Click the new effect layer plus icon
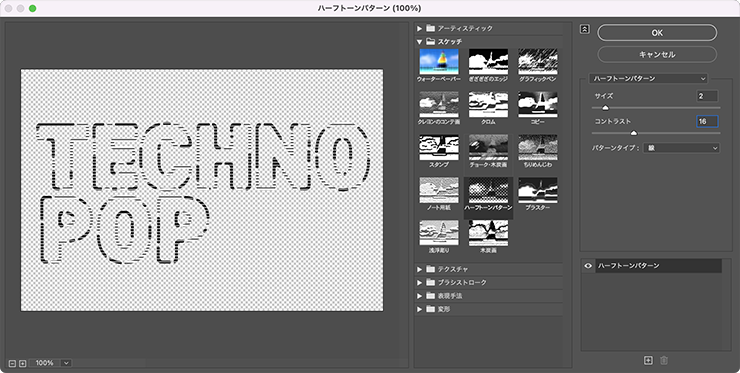740x373 pixels. [648, 360]
